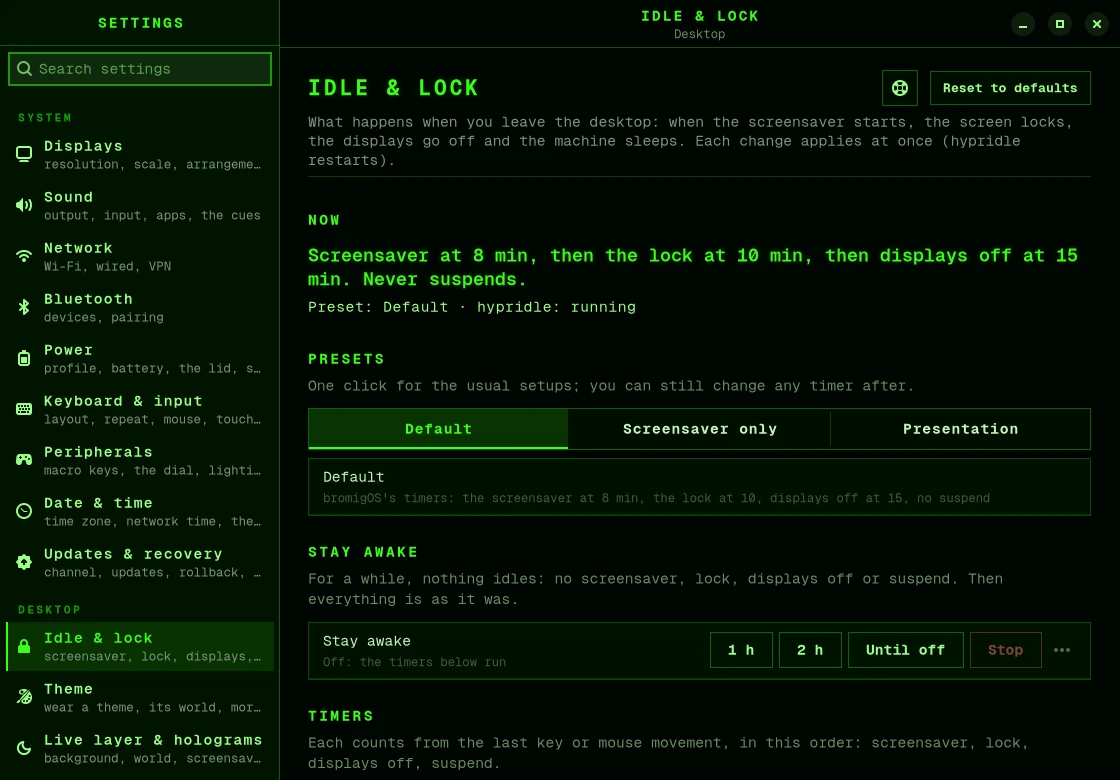Open the Theme settings page
Viewport: 1120px width, 780px height.
tap(140, 697)
